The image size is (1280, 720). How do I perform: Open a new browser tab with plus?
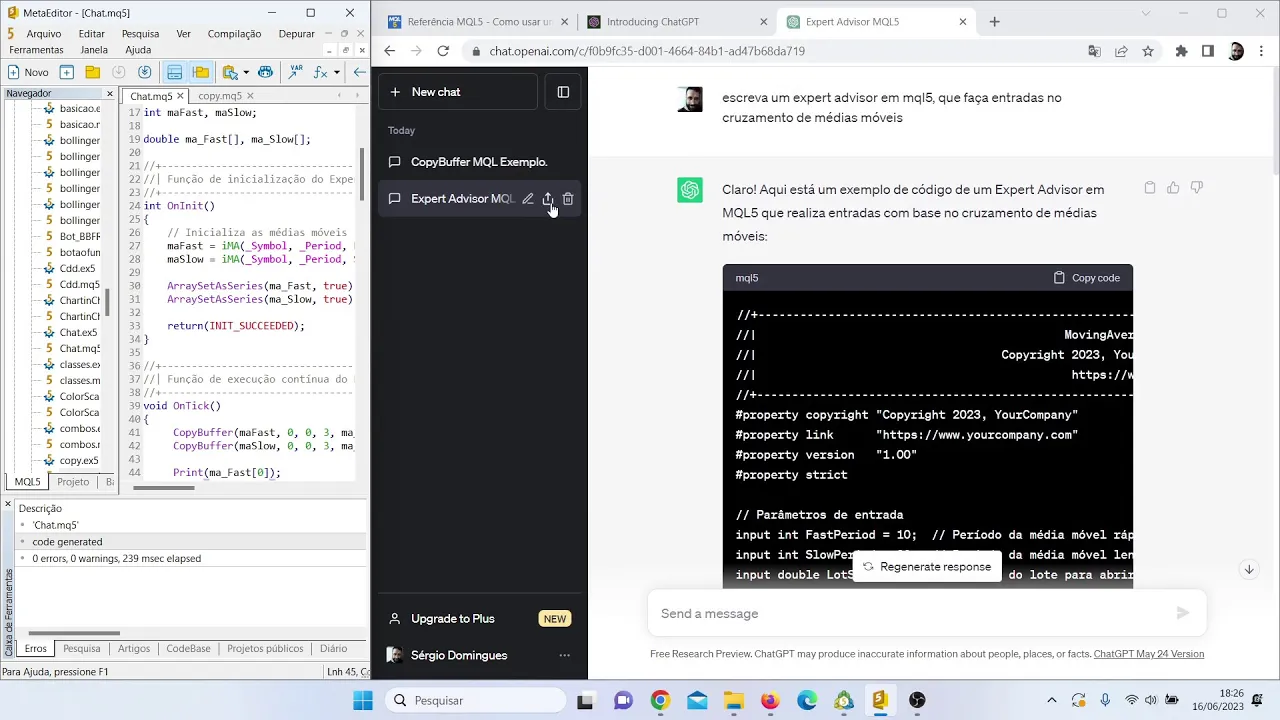(x=995, y=21)
